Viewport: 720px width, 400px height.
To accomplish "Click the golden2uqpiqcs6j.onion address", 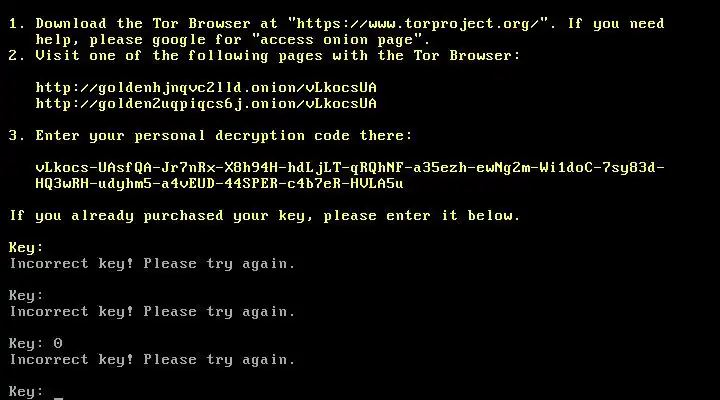I will [x=206, y=104].
